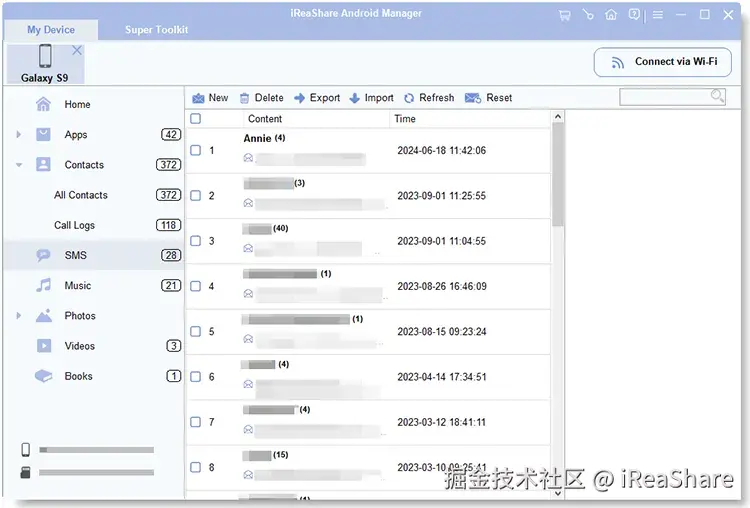Click the Connect via Wi-Fi button

662,62
